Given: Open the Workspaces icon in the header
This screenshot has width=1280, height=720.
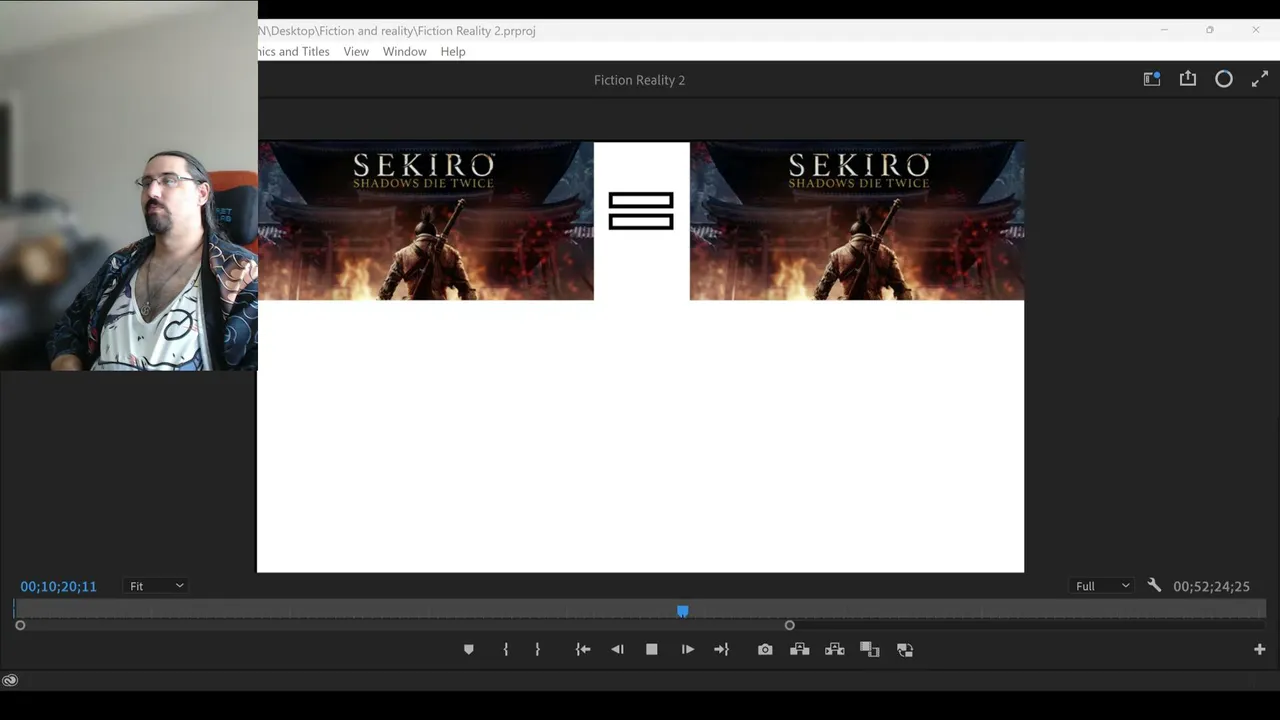Looking at the screenshot, I should click(x=1152, y=79).
